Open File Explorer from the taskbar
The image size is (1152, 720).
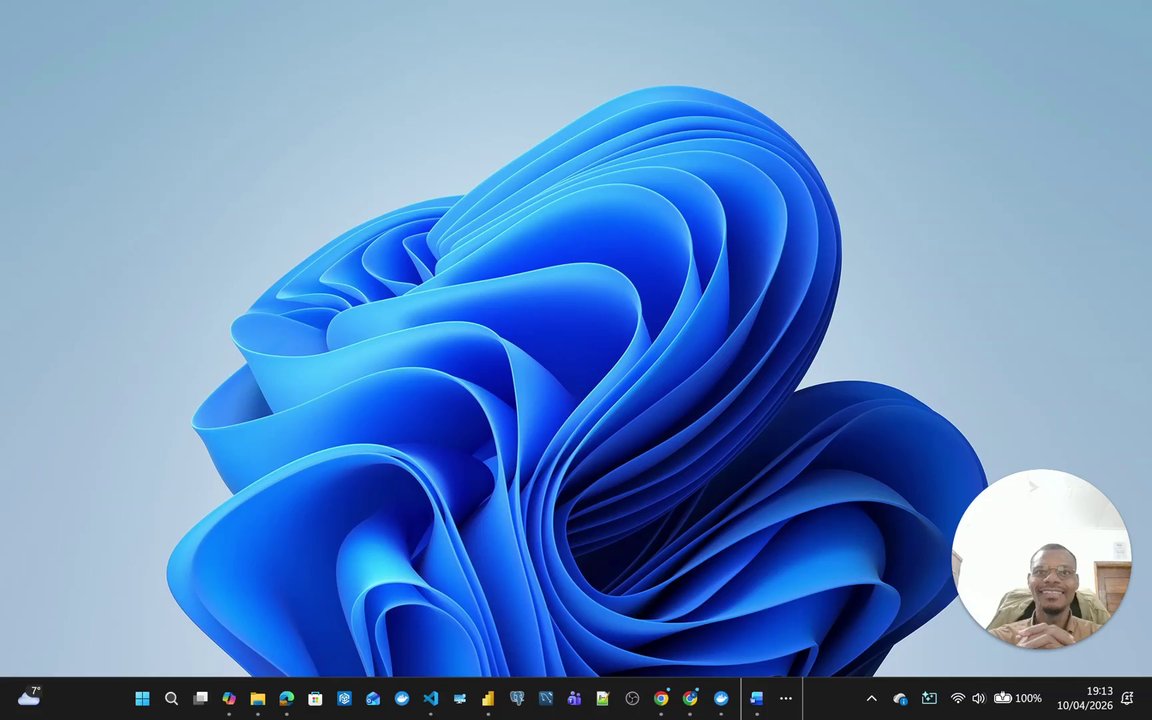click(257, 698)
